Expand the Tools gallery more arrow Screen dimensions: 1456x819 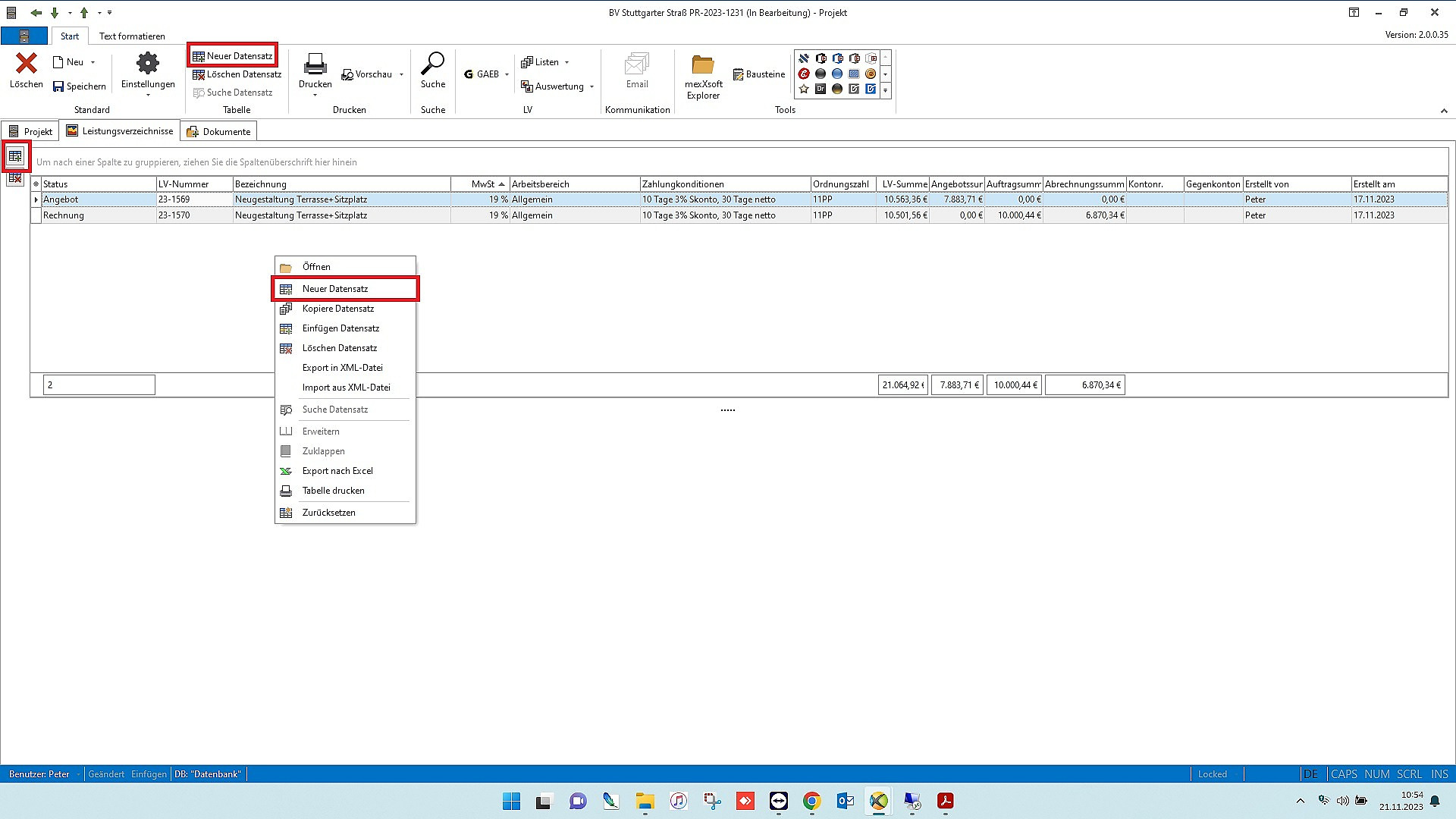pos(885,90)
